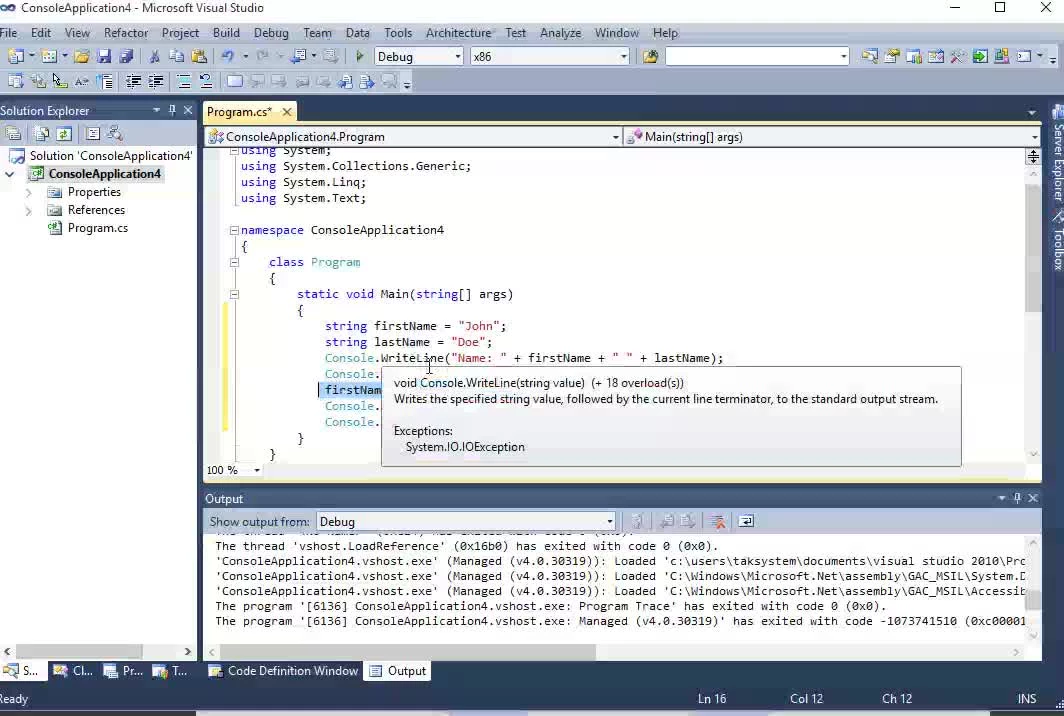Viewport: 1064px width, 716px height.
Task: Open the Server Explorer side tab
Action: click(x=1057, y=154)
